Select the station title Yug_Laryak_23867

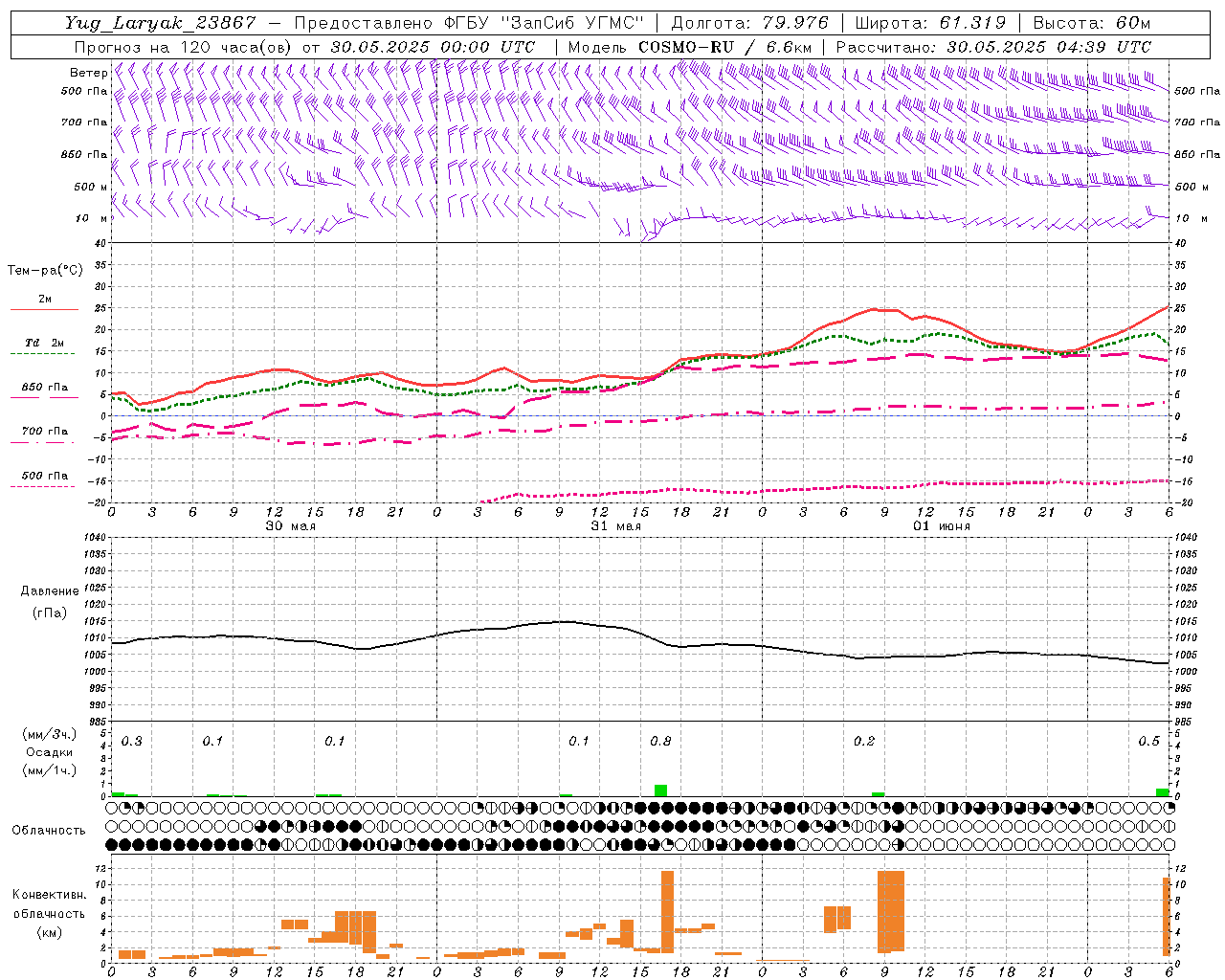click(161, 23)
